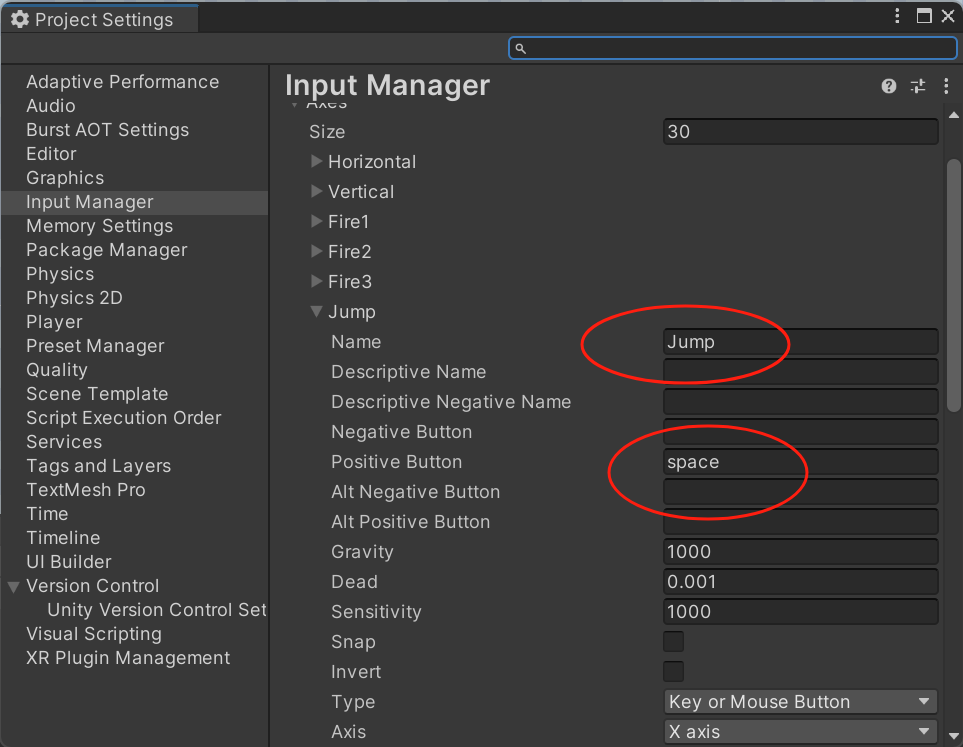The height and width of the screenshot is (747, 963).
Task: Select Physics 2D in the settings list
Action: [x=74, y=297]
